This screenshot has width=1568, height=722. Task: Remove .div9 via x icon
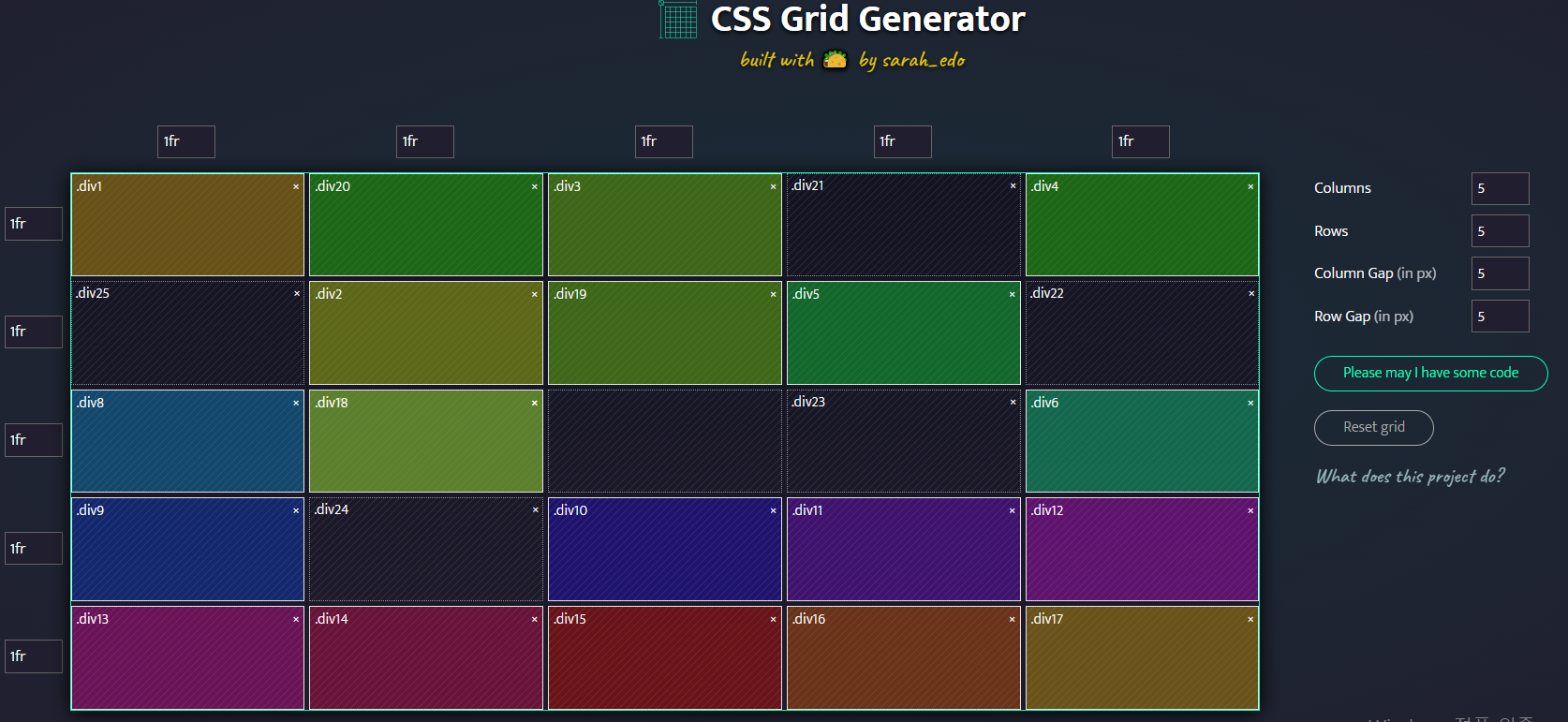[296, 510]
